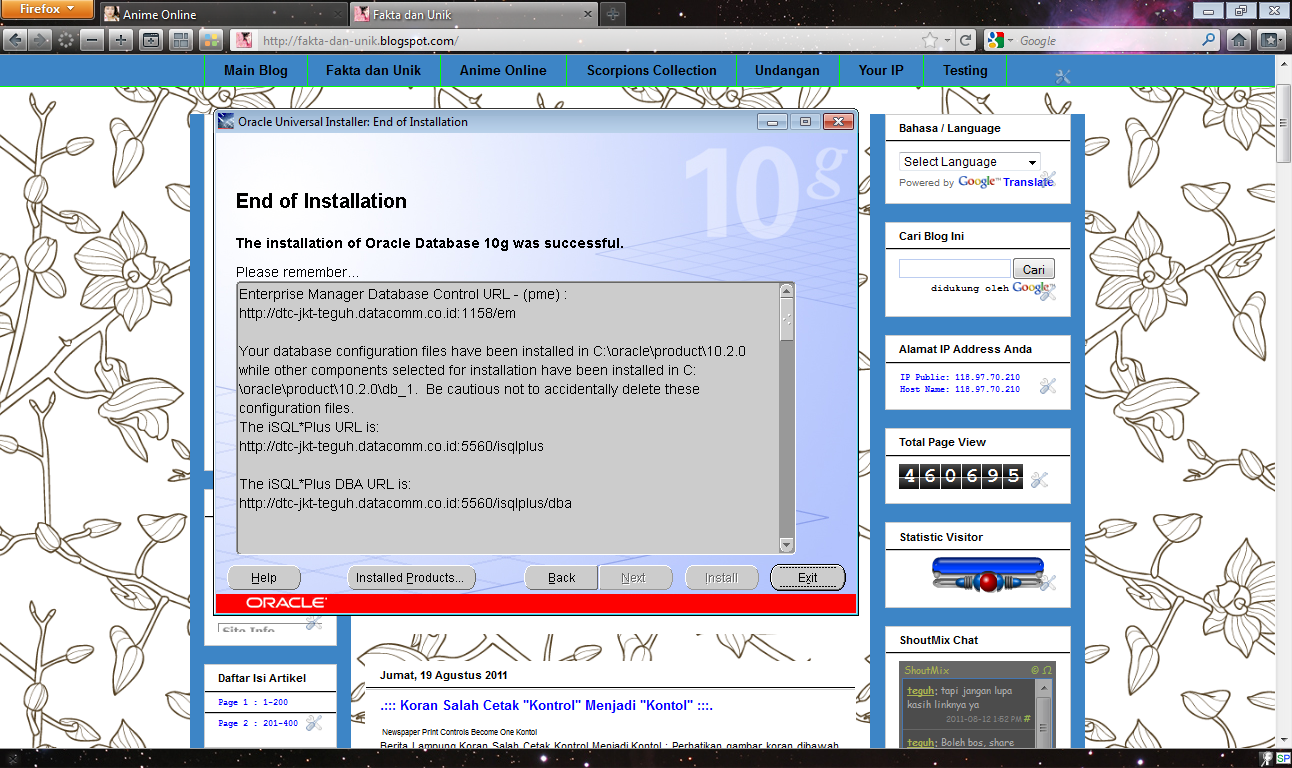Click the Back button in installer
The image size is (1292, 768).
point(562,578)
